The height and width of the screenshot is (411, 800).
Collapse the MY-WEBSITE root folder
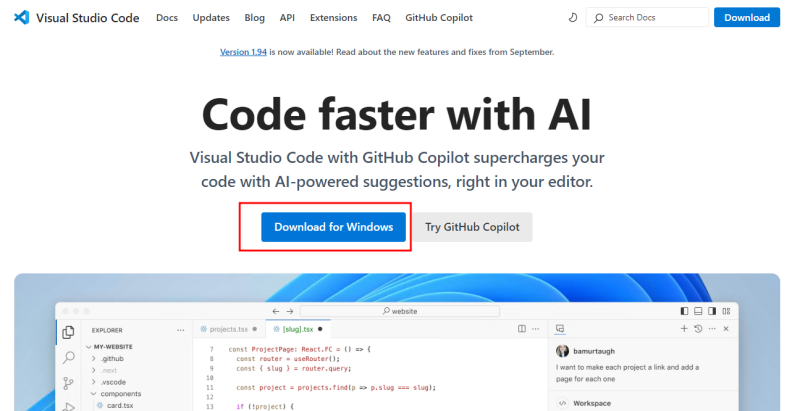89,347
